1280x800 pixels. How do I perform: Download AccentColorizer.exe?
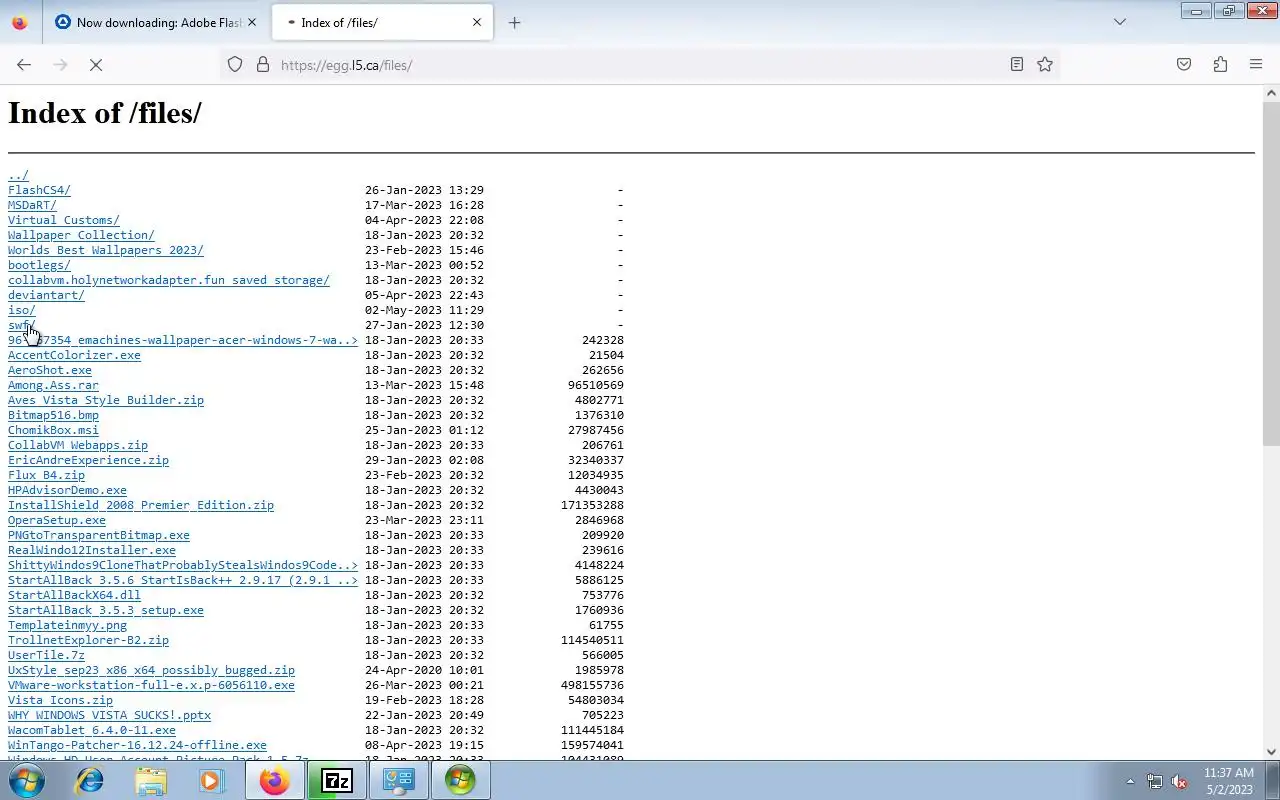74,355
